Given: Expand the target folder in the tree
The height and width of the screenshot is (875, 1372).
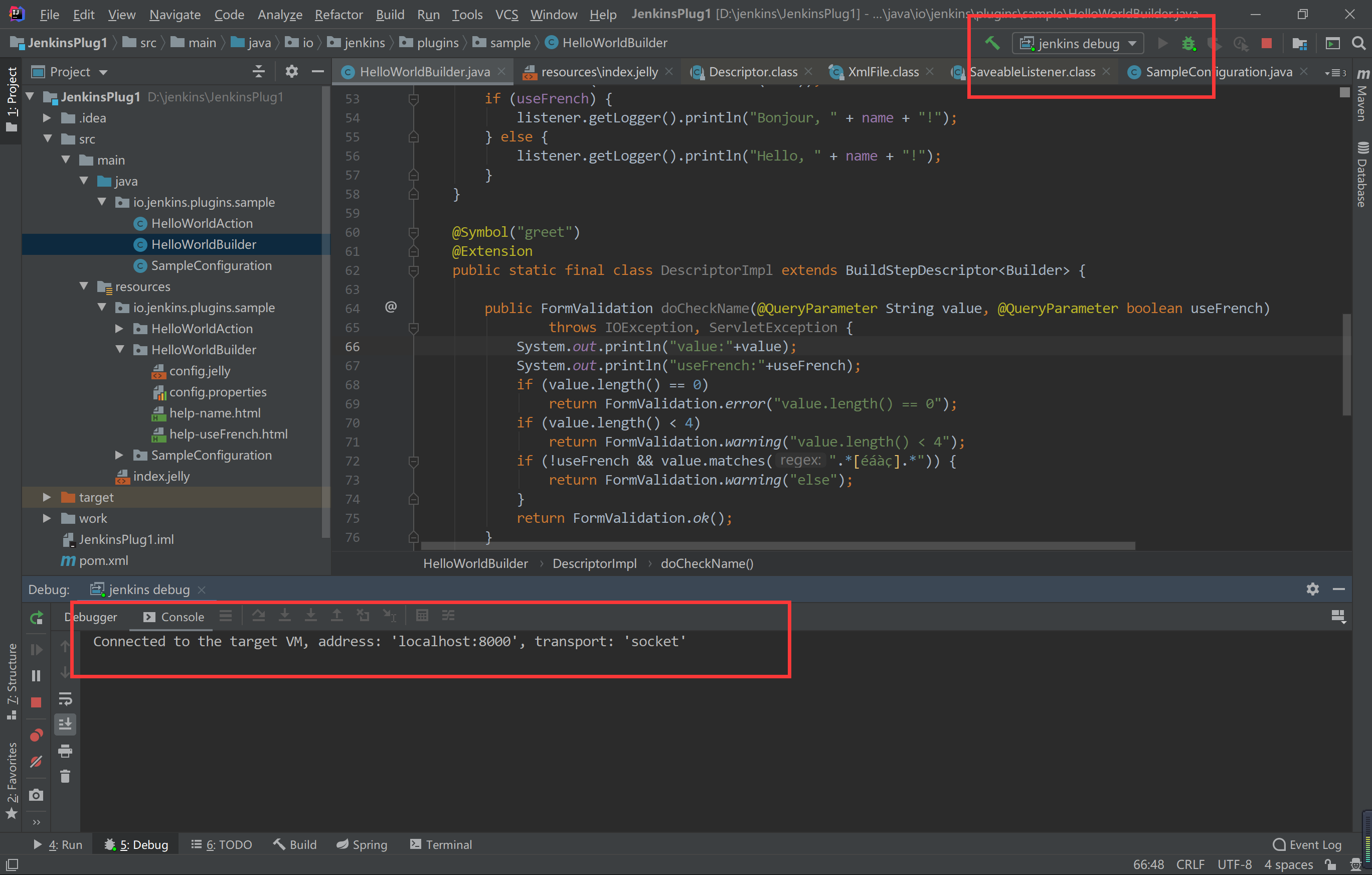Looking at the screenshot, I should click(x=47, y=497).
